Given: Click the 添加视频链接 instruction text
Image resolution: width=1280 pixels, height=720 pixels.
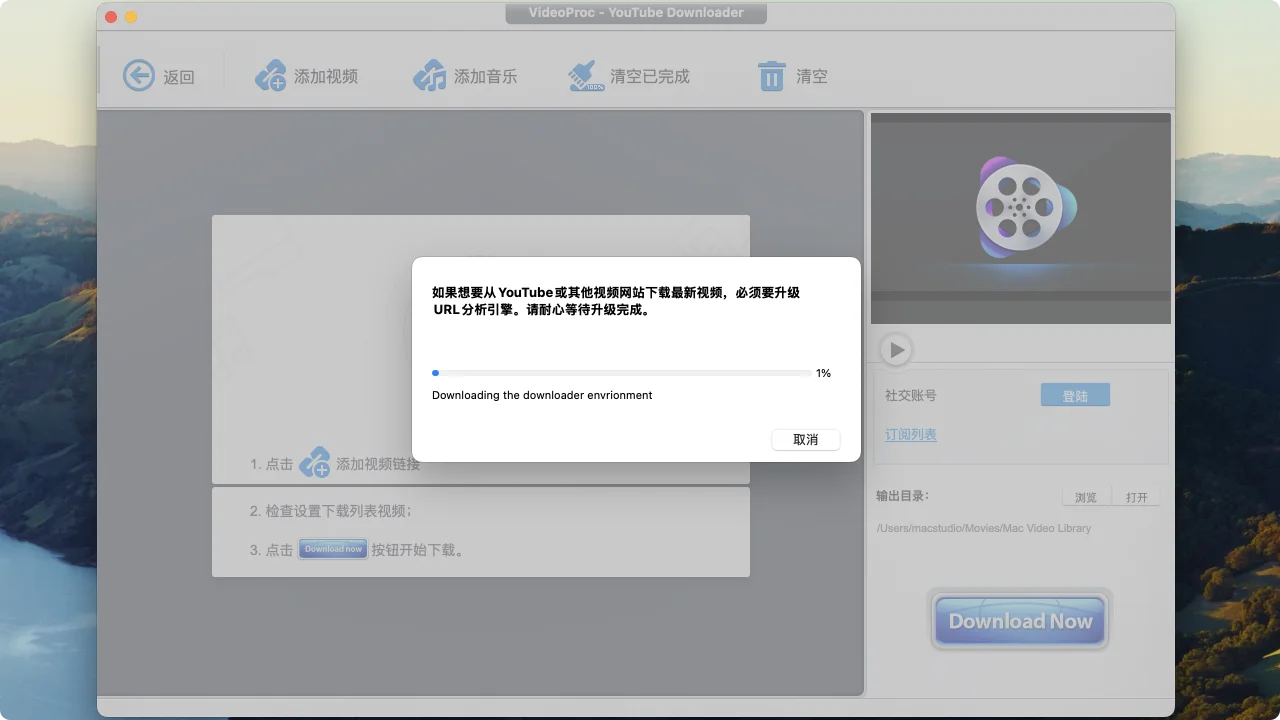Looking at the screenshot, I should pyautogui.click(x=378, y=464).
